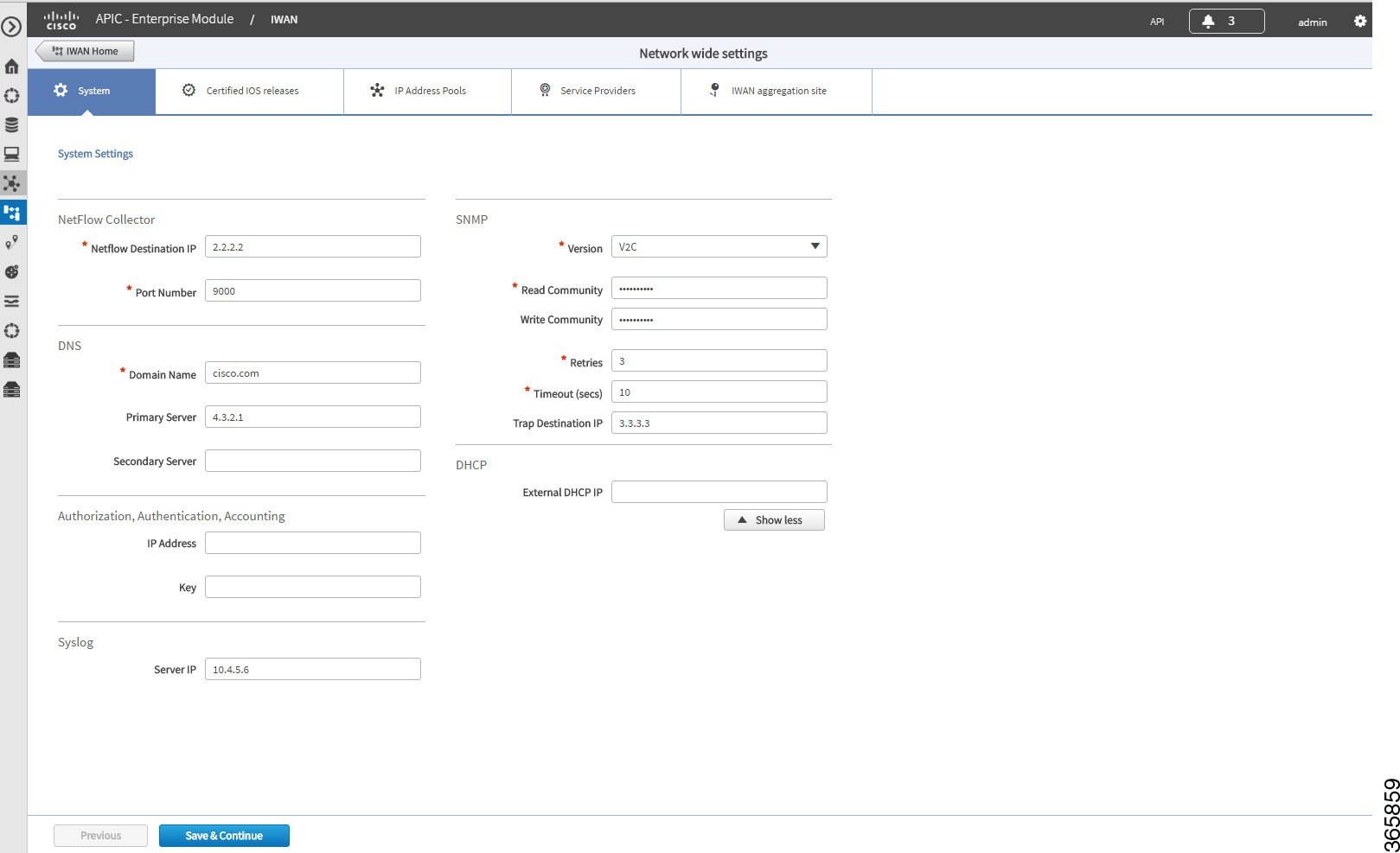Click the AAA IP Address field
The height and width of the screenshot is (853, 1400).
312,543
